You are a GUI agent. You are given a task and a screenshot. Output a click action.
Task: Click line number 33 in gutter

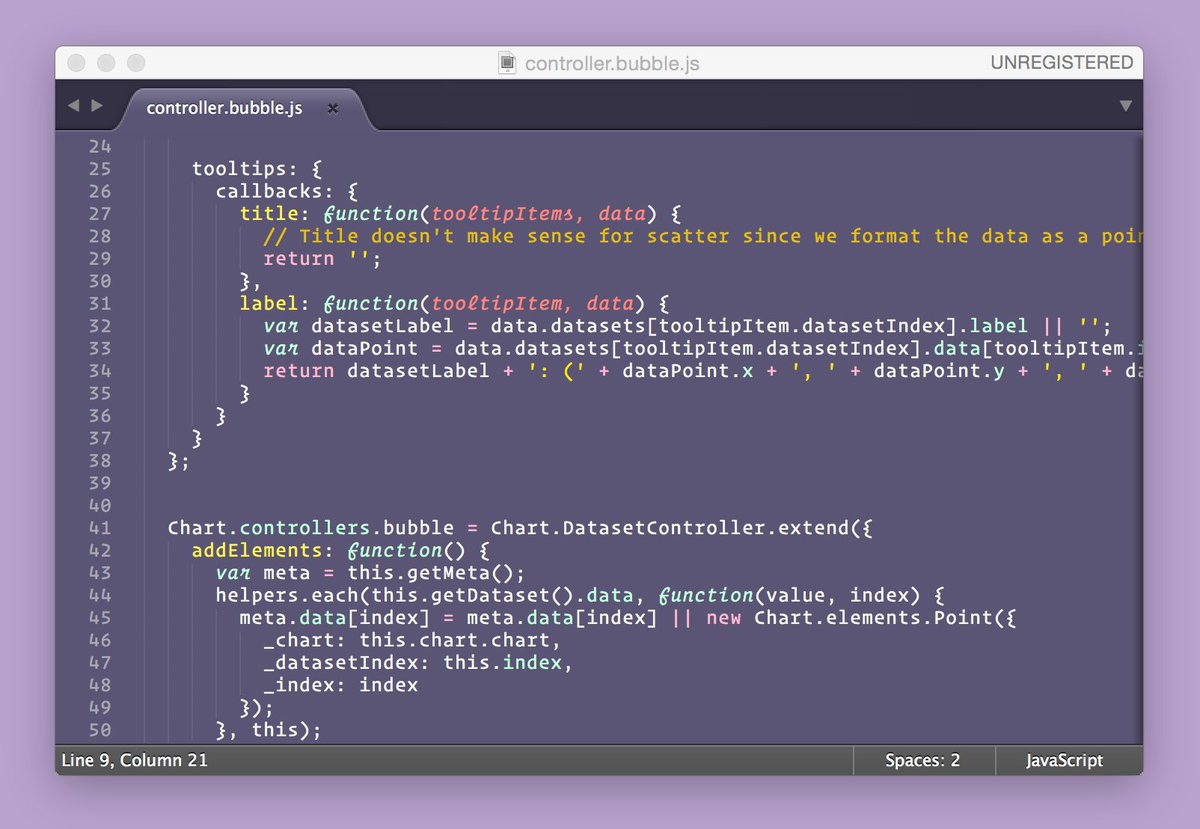point(100,348)
